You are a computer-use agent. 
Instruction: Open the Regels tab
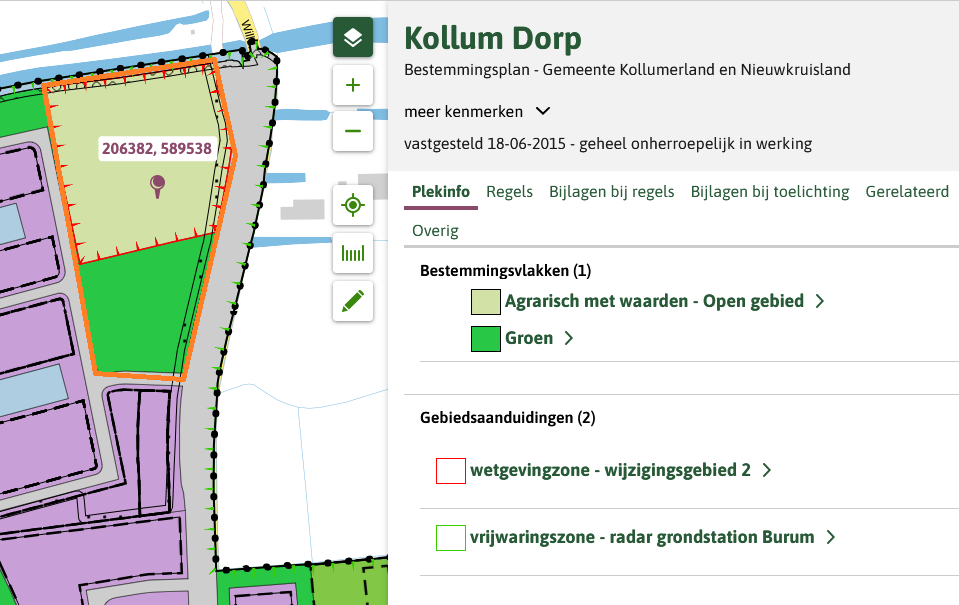point(509,191)
